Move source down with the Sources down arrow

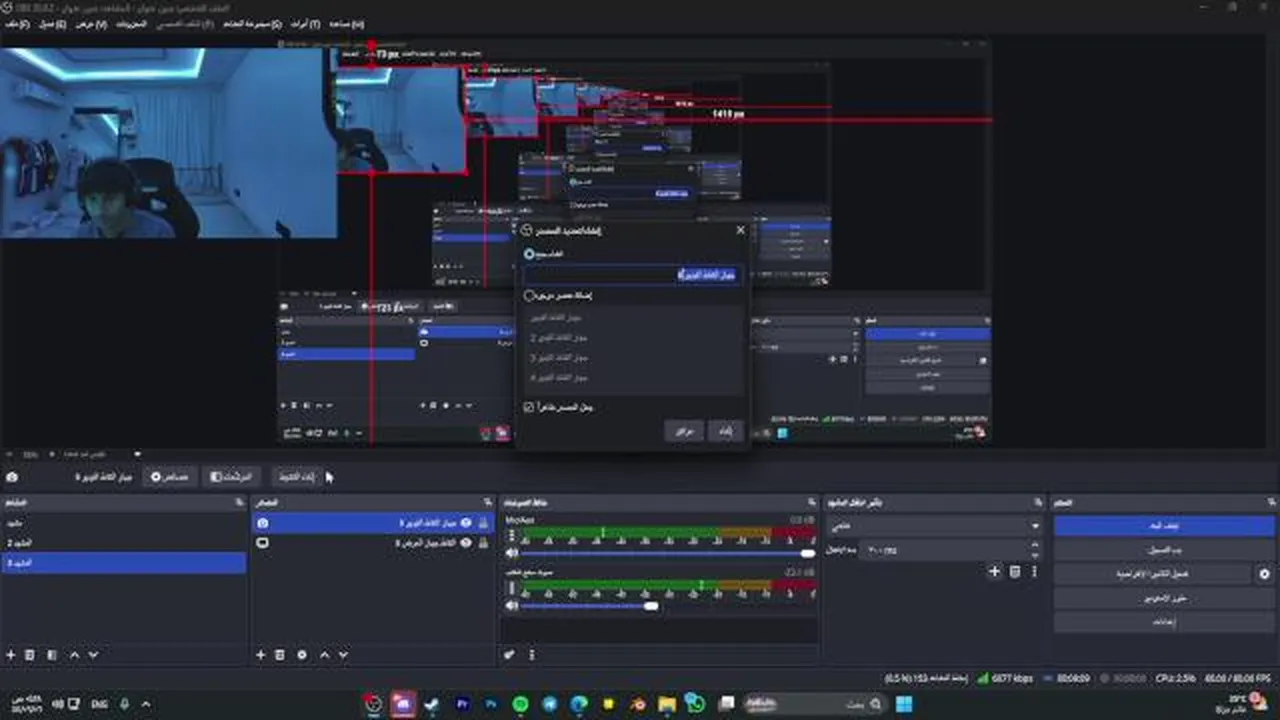pos(343,655)
